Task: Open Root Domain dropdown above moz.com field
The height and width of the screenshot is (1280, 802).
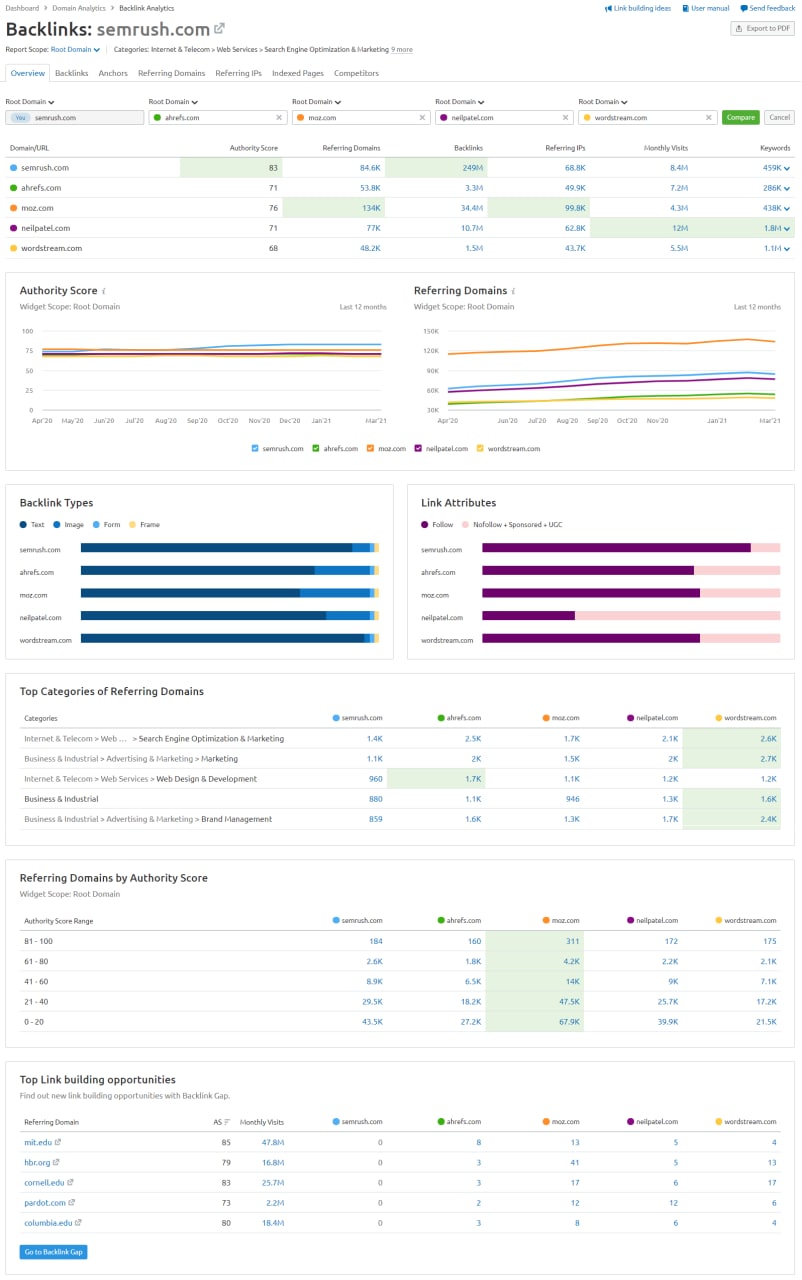Action: (316, 101)
